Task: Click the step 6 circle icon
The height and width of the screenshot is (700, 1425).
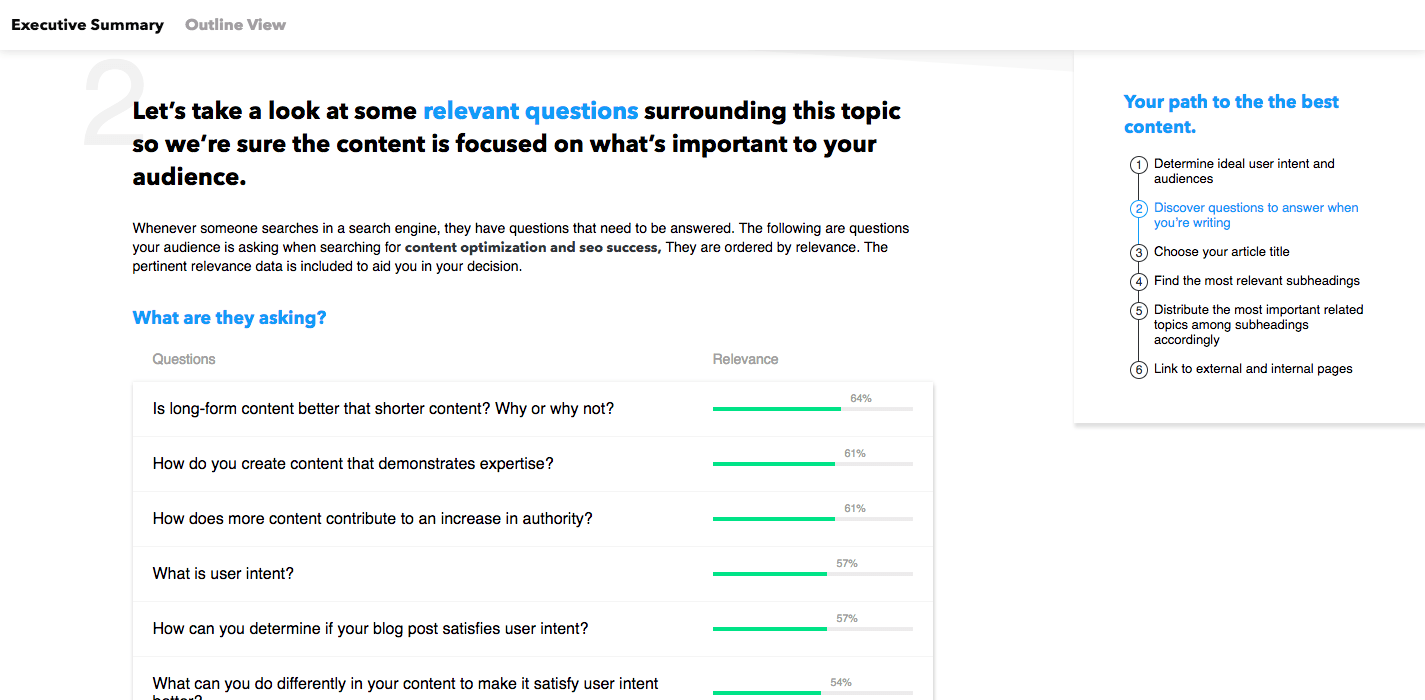Action: click(x=1138, y=370)
